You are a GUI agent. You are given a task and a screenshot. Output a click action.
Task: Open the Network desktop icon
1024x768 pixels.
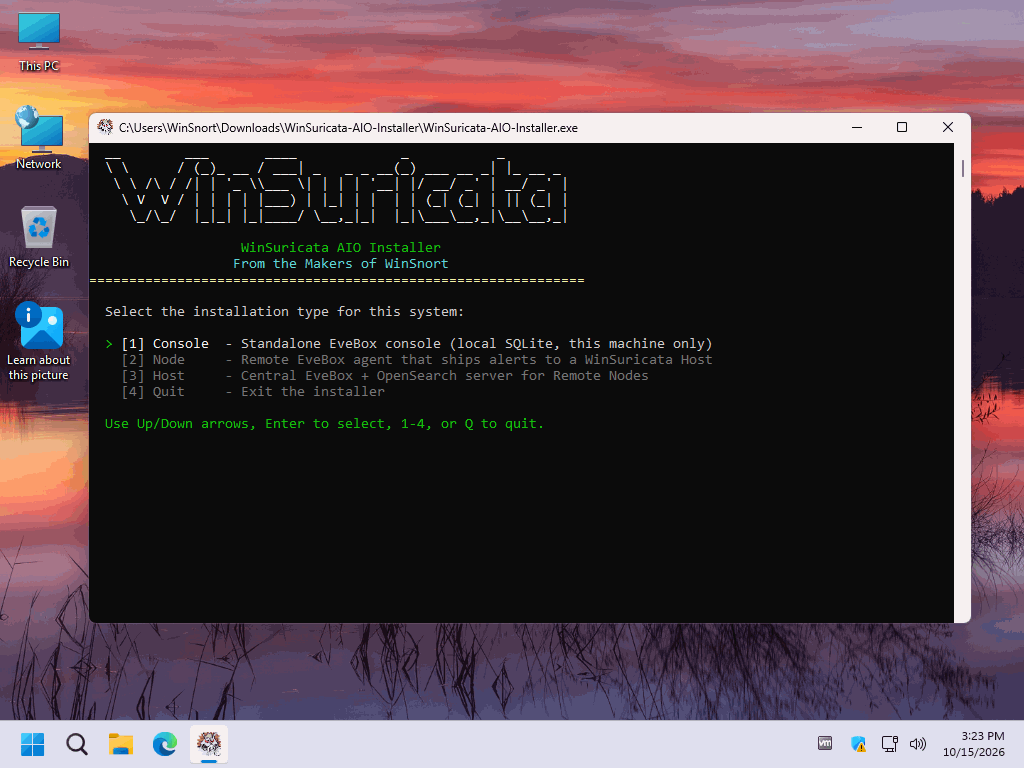coord(39,138)
